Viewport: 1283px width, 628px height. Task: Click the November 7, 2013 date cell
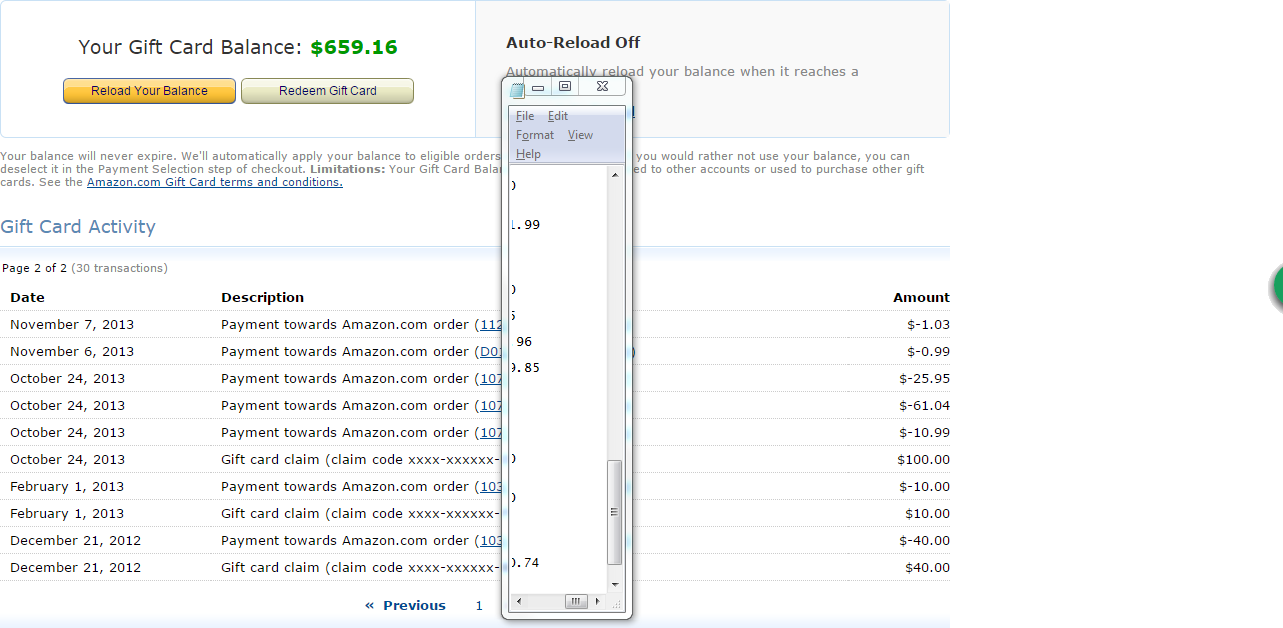coord(72,324)
